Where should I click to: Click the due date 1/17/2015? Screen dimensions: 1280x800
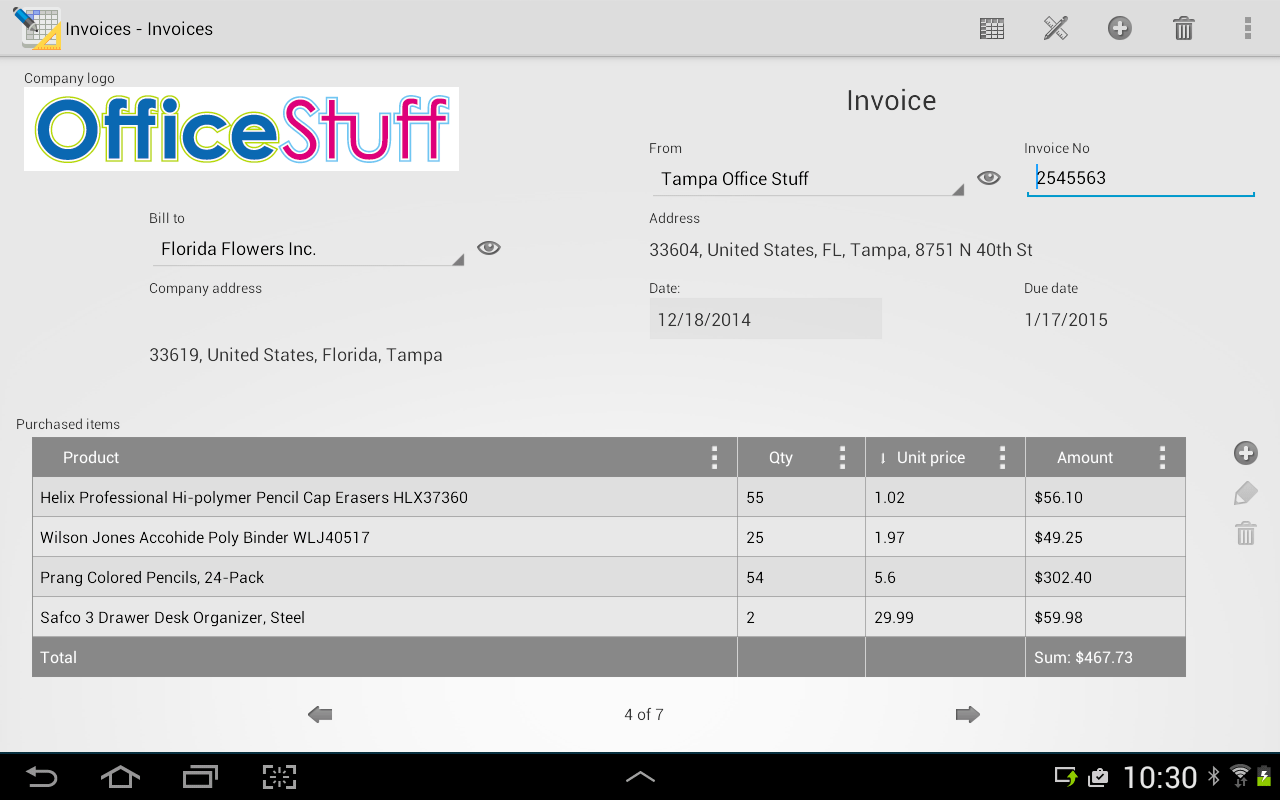coord(1066,320)
